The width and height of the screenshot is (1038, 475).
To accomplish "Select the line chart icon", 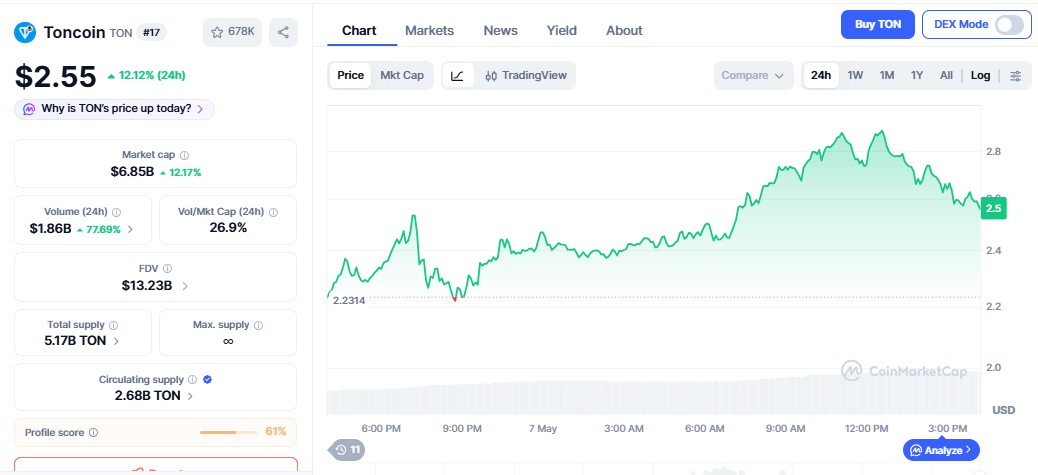I will pyautogui.click(x=457, y=75).
